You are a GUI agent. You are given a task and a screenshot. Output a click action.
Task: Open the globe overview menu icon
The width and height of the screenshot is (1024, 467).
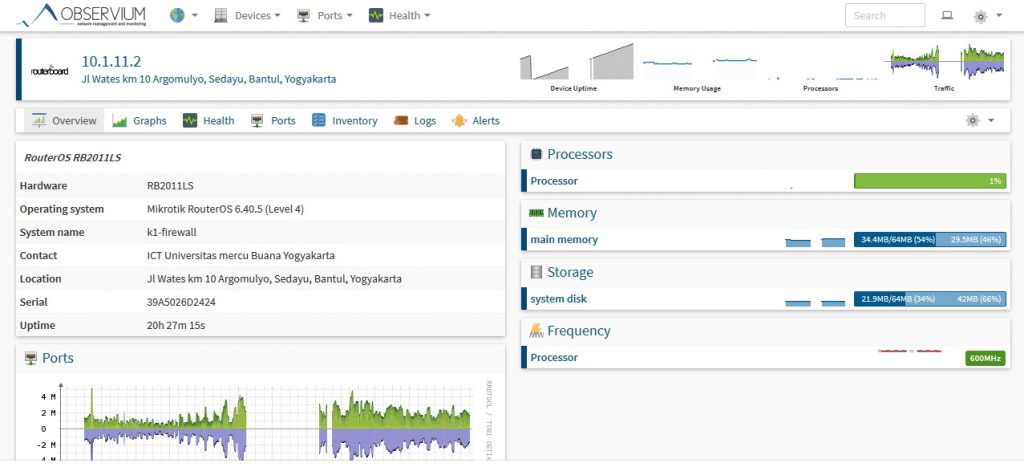point(177,16)
